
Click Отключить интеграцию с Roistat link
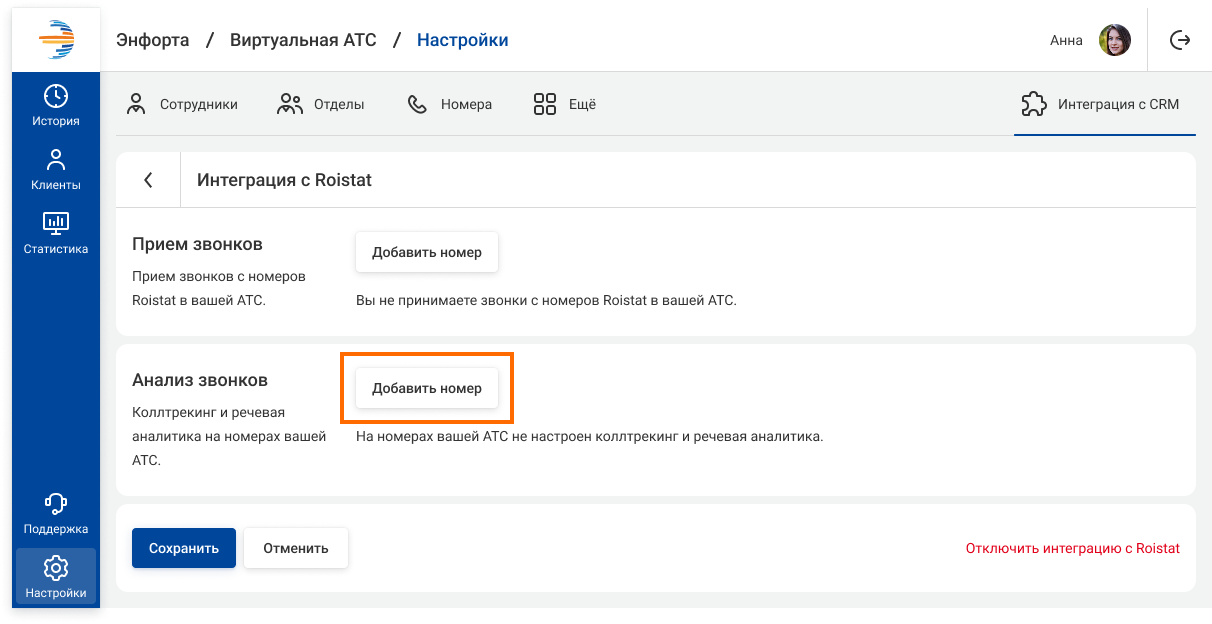[x=1072, y=548]
